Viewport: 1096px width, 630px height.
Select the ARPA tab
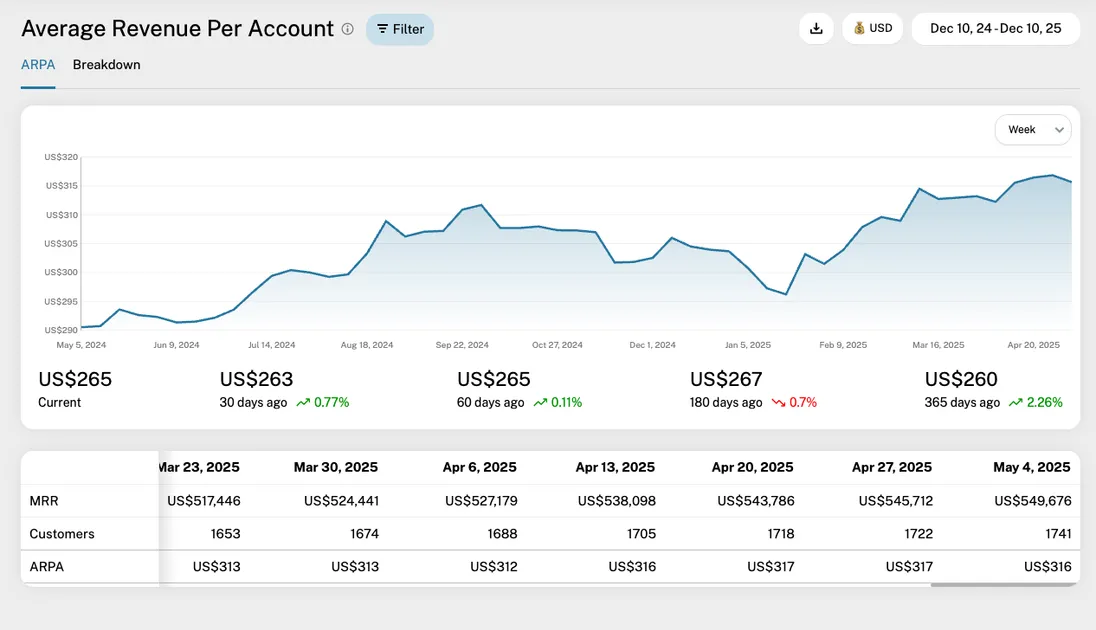[38, 65]
